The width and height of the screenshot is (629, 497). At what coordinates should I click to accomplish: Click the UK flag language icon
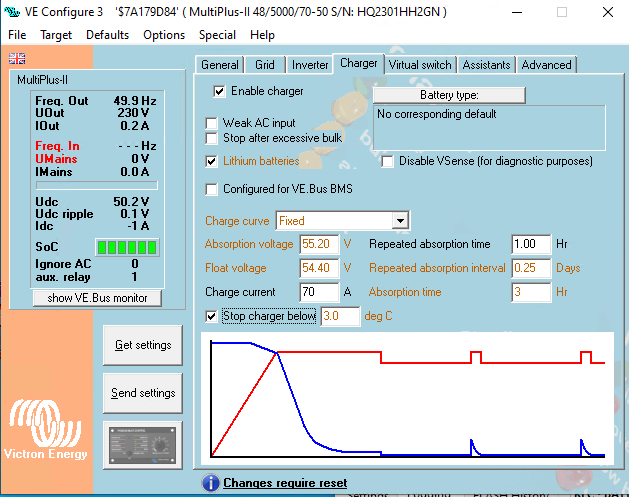click(17, 58)
